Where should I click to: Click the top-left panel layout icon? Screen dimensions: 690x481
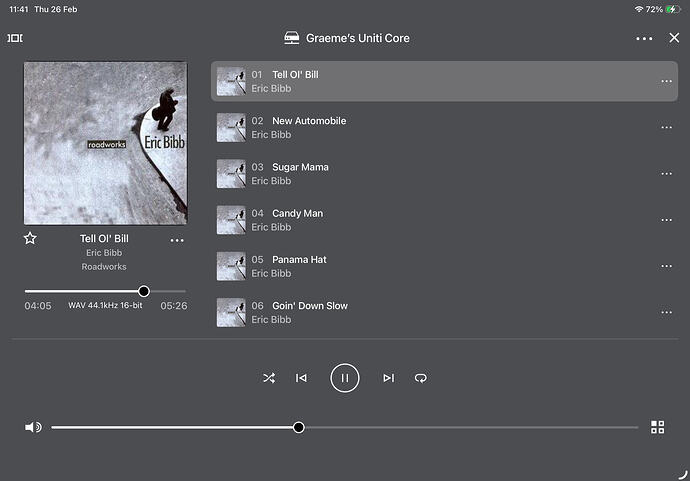[x=15, y=38]
